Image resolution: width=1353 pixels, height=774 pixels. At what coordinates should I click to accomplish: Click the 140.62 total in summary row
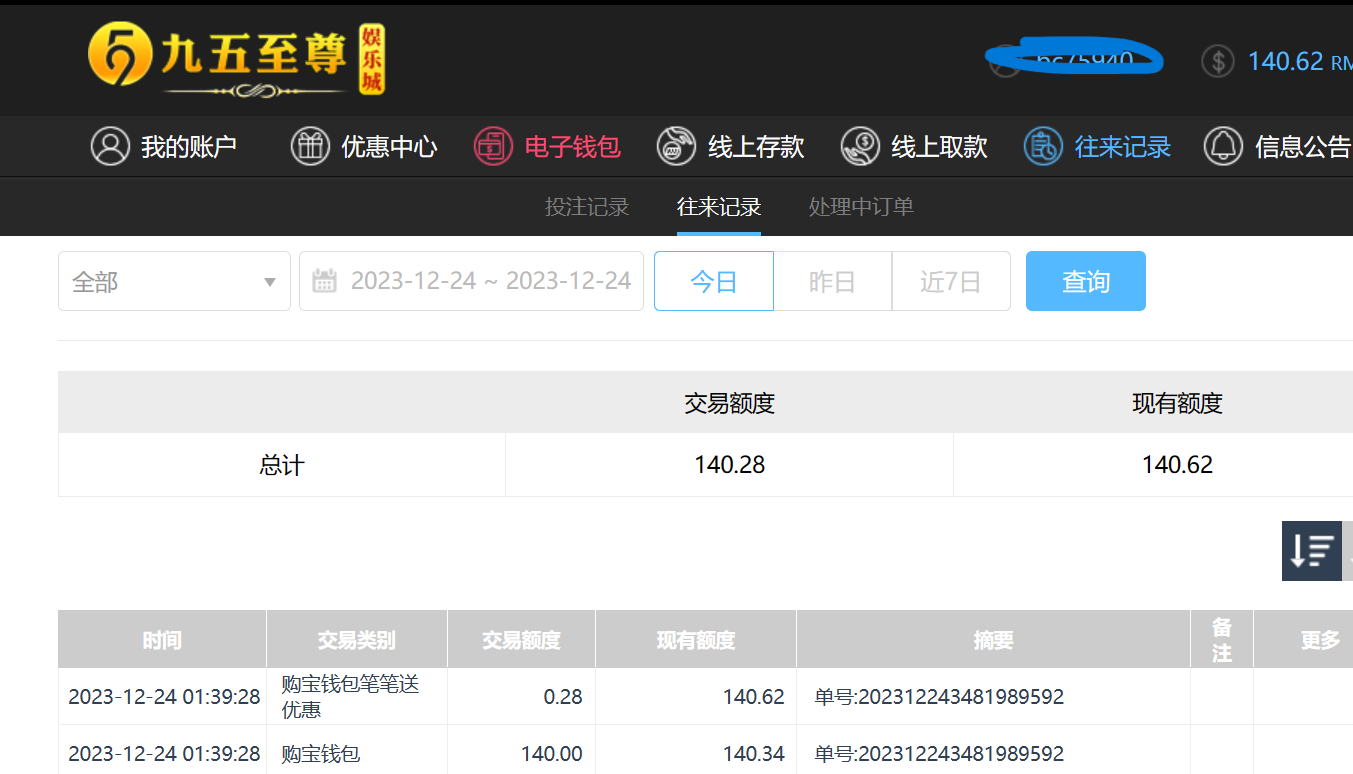(x=1178, y=465)
